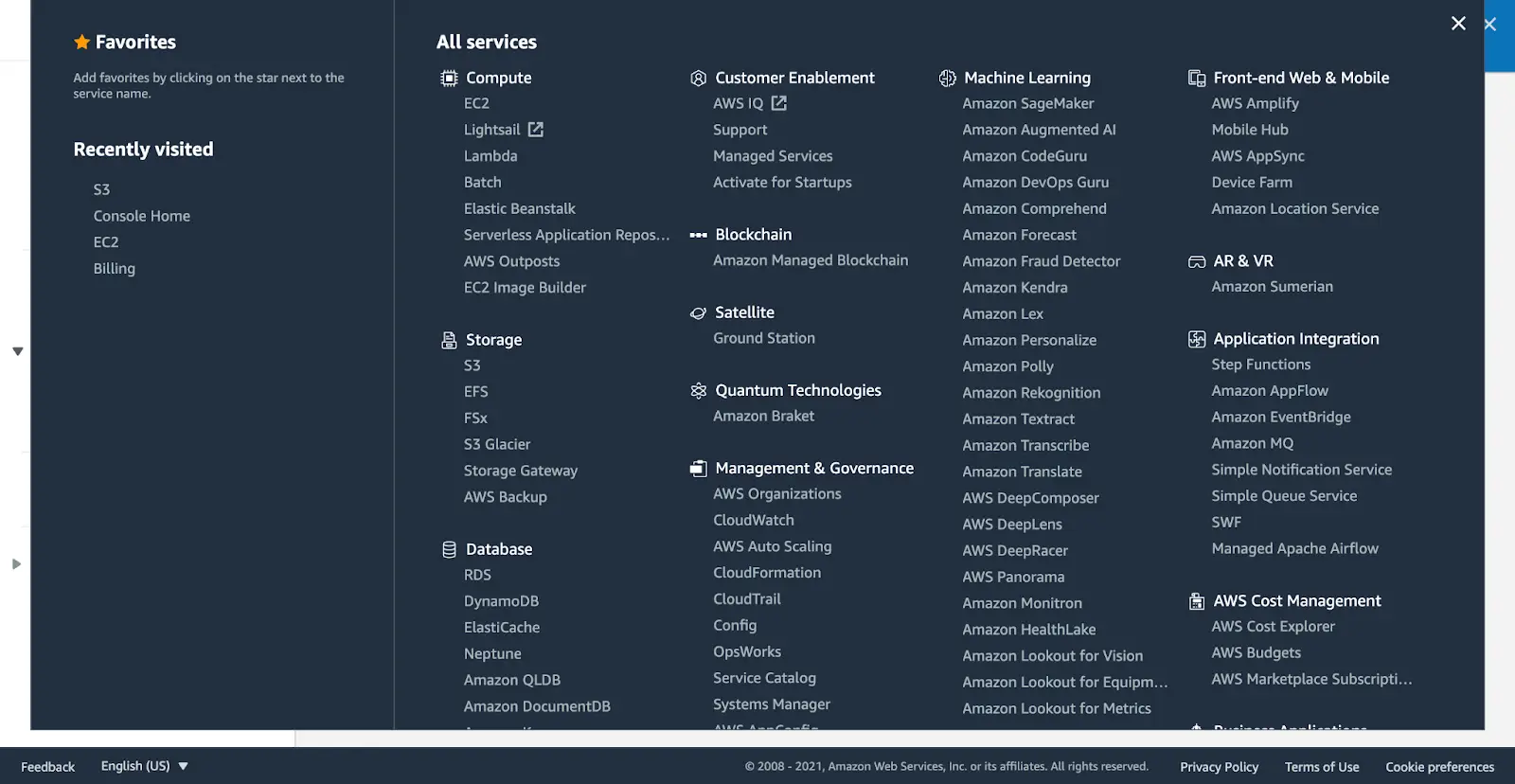Expand the left-edge right-pointing arrow
Image resolution: width=1515 pixels, height=784 pixels.
[16, 564]
